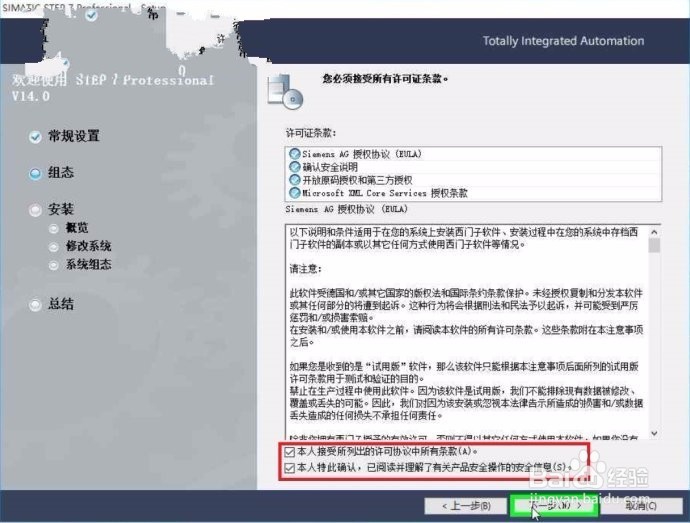Image resolution: width=690 pixels, height=523 pixels.
Task: Select the 系统组态 sub-step
Action: [x=88, y=264]
